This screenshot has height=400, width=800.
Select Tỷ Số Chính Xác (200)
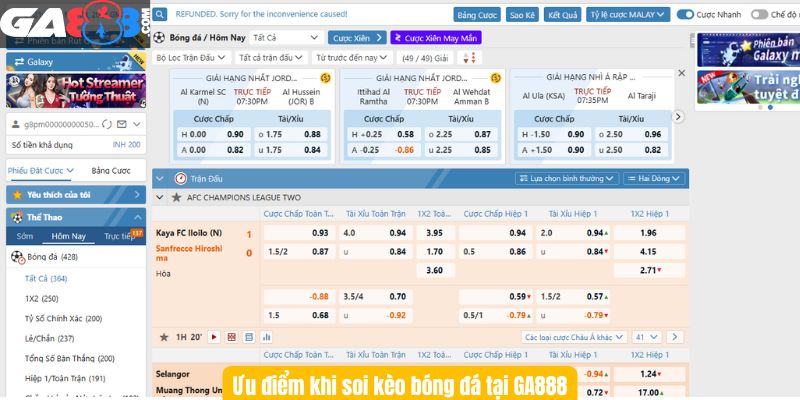click(x=63, y=318)
